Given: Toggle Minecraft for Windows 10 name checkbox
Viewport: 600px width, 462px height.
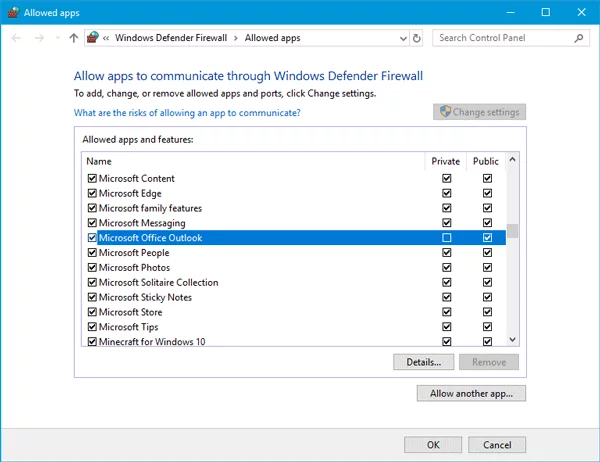Looking at the screenshot, I should [x=92, y=341].
